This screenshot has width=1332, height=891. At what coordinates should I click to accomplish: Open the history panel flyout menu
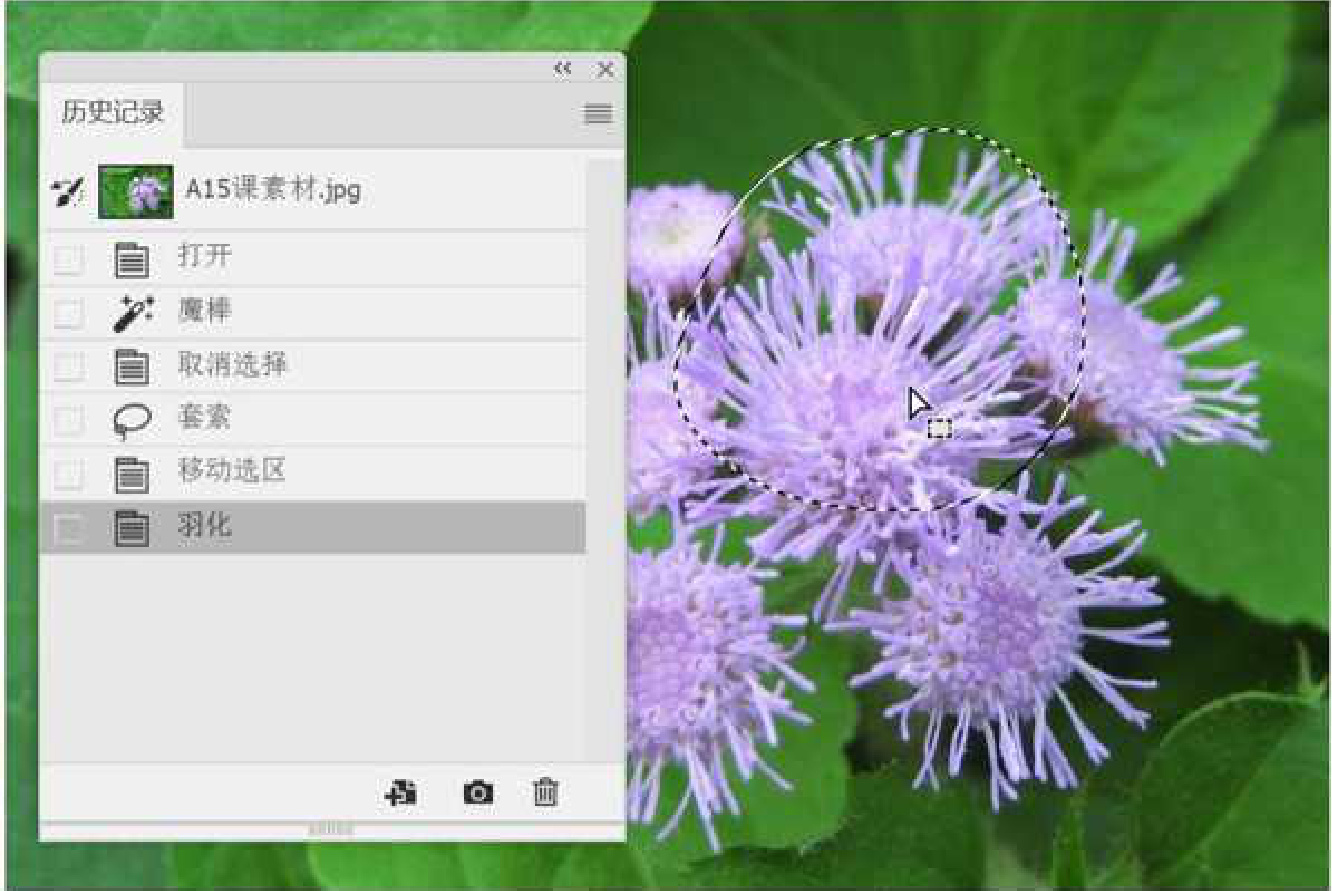(x=597, y=115)
